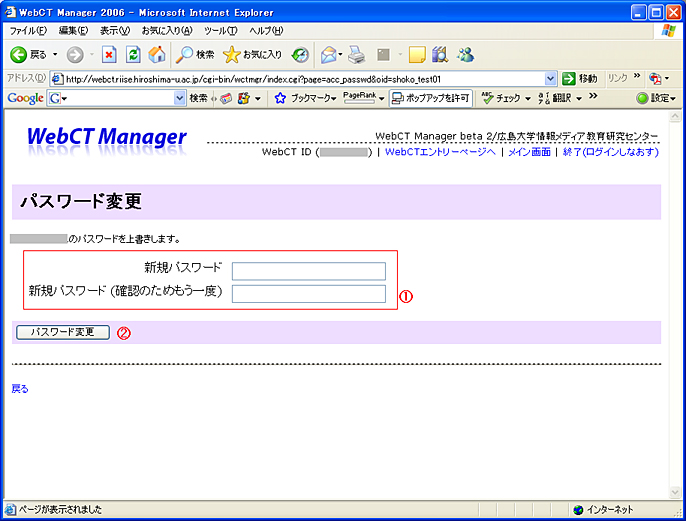Expand the Bookmarks (ブックマーク) dropdown arrow
This screenshot has height=521, width=686.
(334, 99)
